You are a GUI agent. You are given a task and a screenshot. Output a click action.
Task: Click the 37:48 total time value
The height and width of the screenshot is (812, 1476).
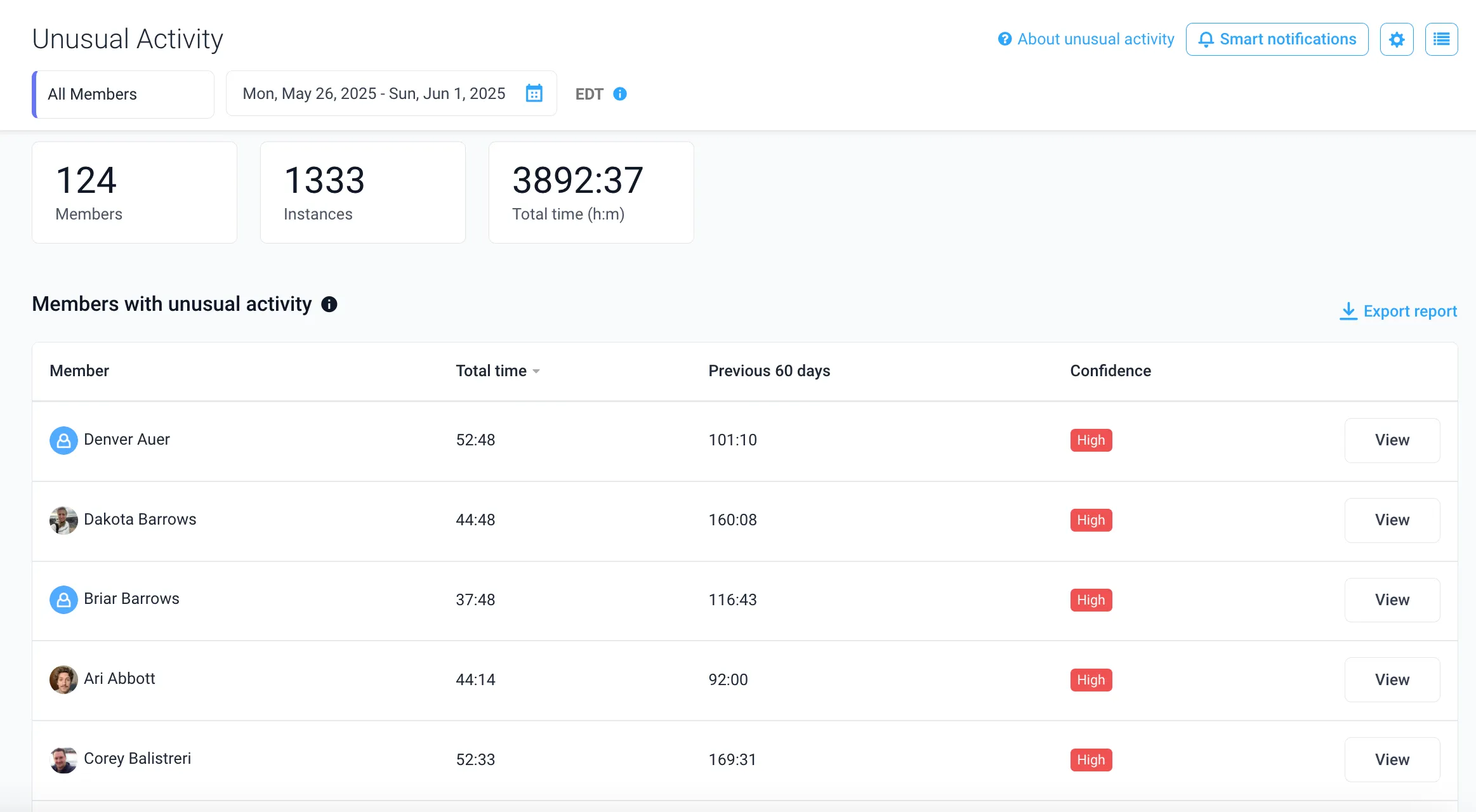click(x=475, y=600)
